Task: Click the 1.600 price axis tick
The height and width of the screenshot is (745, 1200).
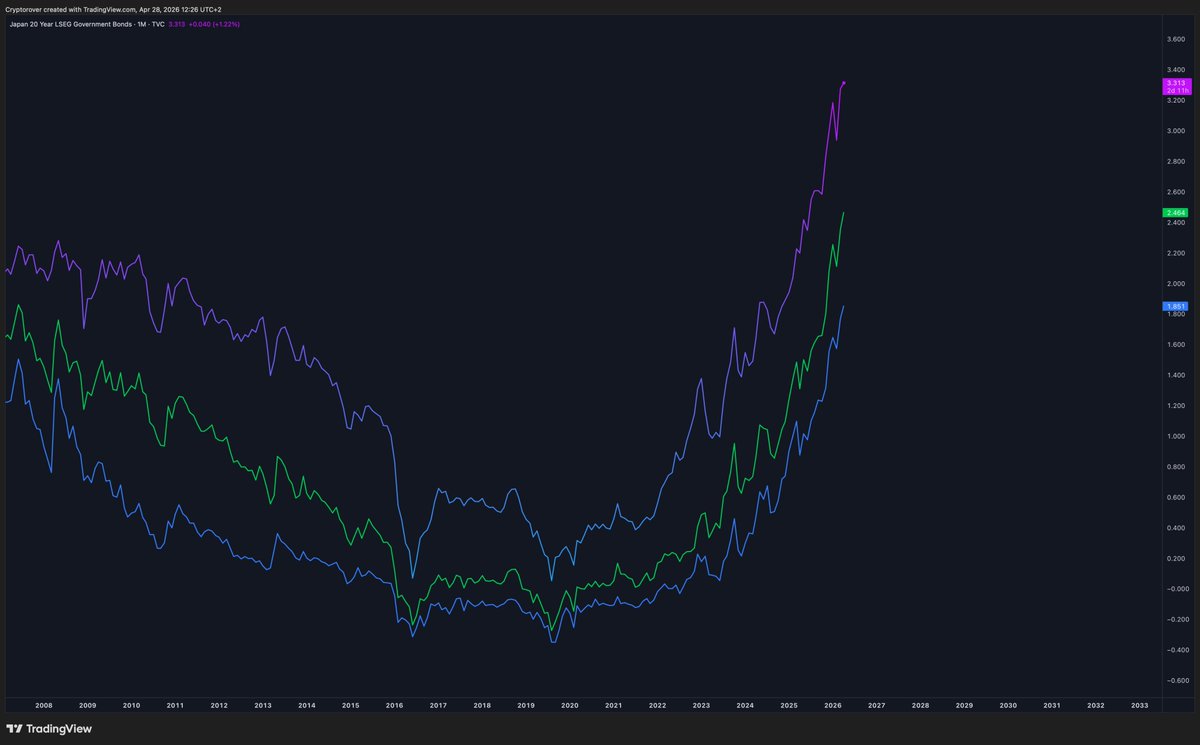Action: pyautogui.click(x=1176, y=345)
